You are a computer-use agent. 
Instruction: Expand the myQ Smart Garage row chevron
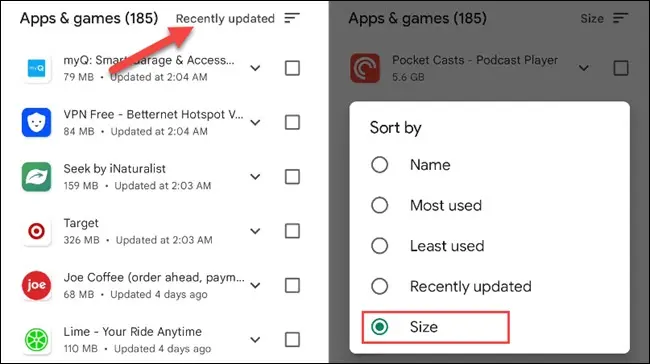tap(255, 68)
